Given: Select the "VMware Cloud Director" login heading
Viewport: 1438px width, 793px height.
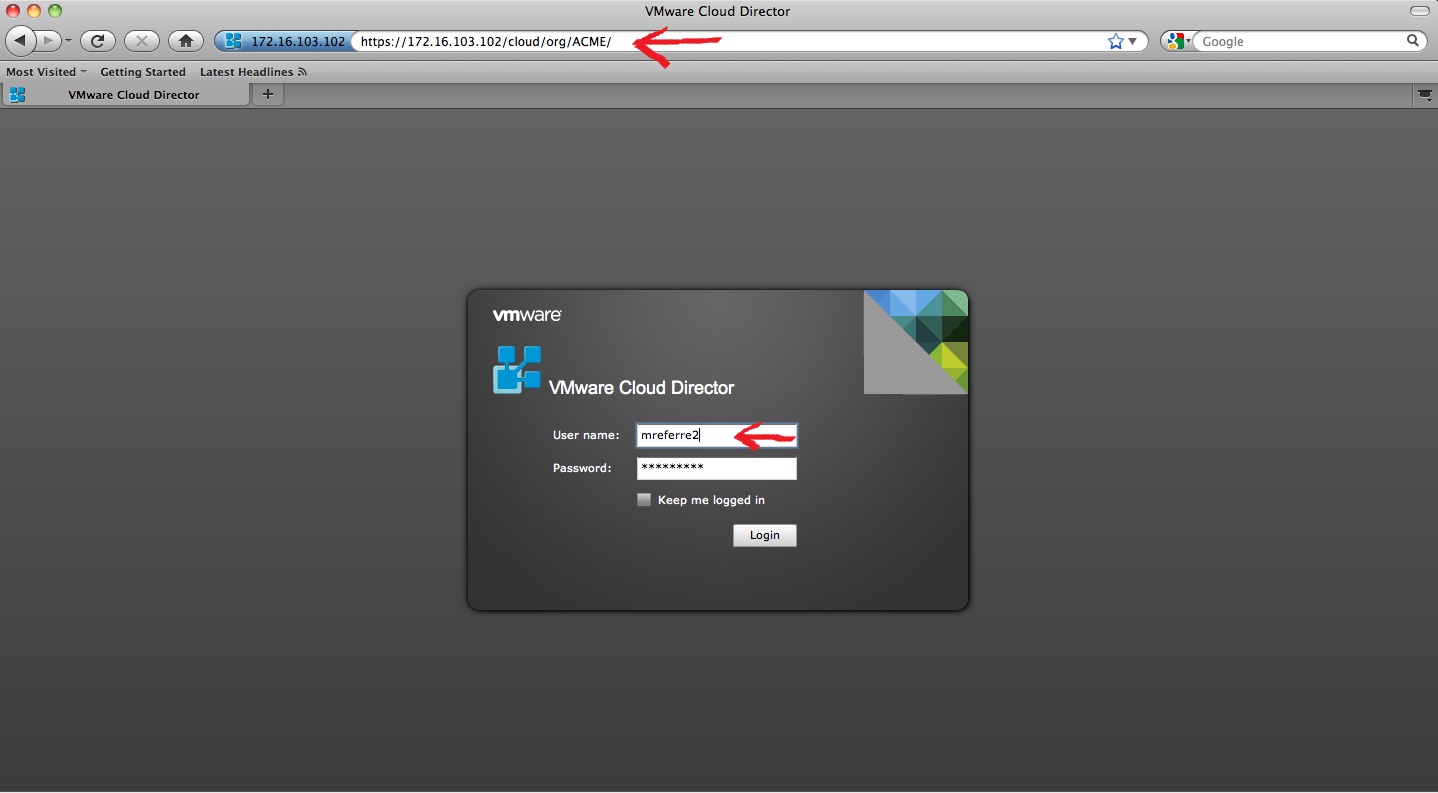Looking at the screenshot, I should [x=641, y=388].
